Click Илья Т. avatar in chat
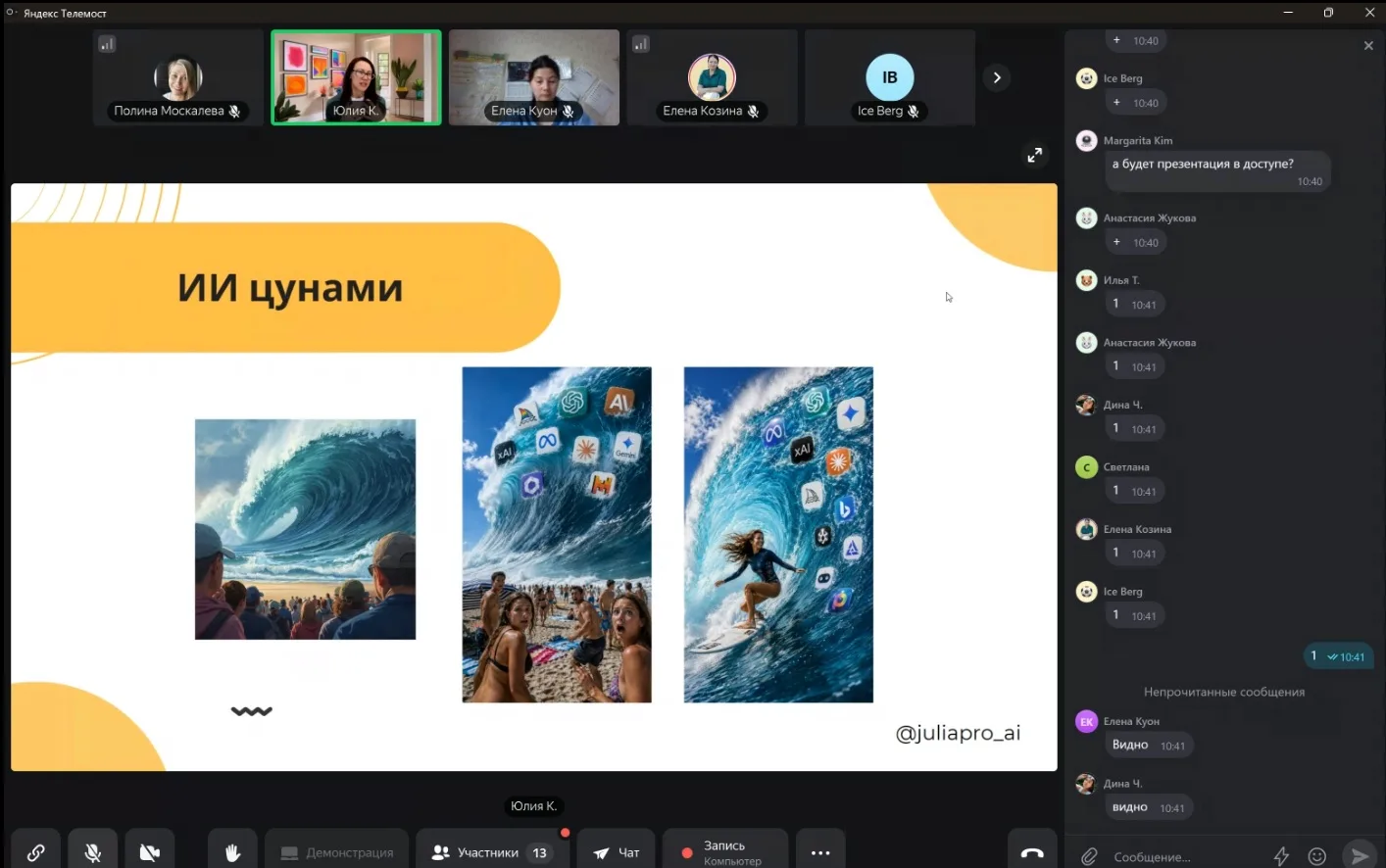The image size is (1386, 868). [1086, 280]
